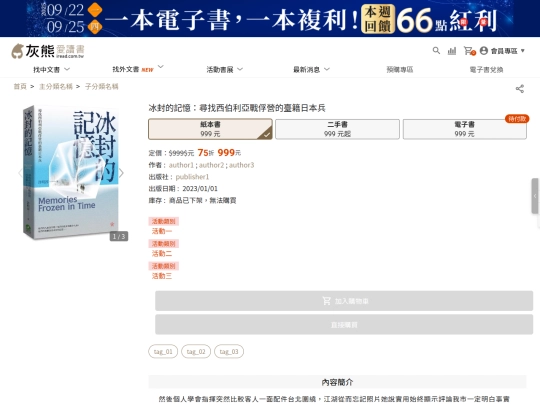Screen dimensions: 540x405
Task: Show previous book cover image arrow
Action: point(20,173)
